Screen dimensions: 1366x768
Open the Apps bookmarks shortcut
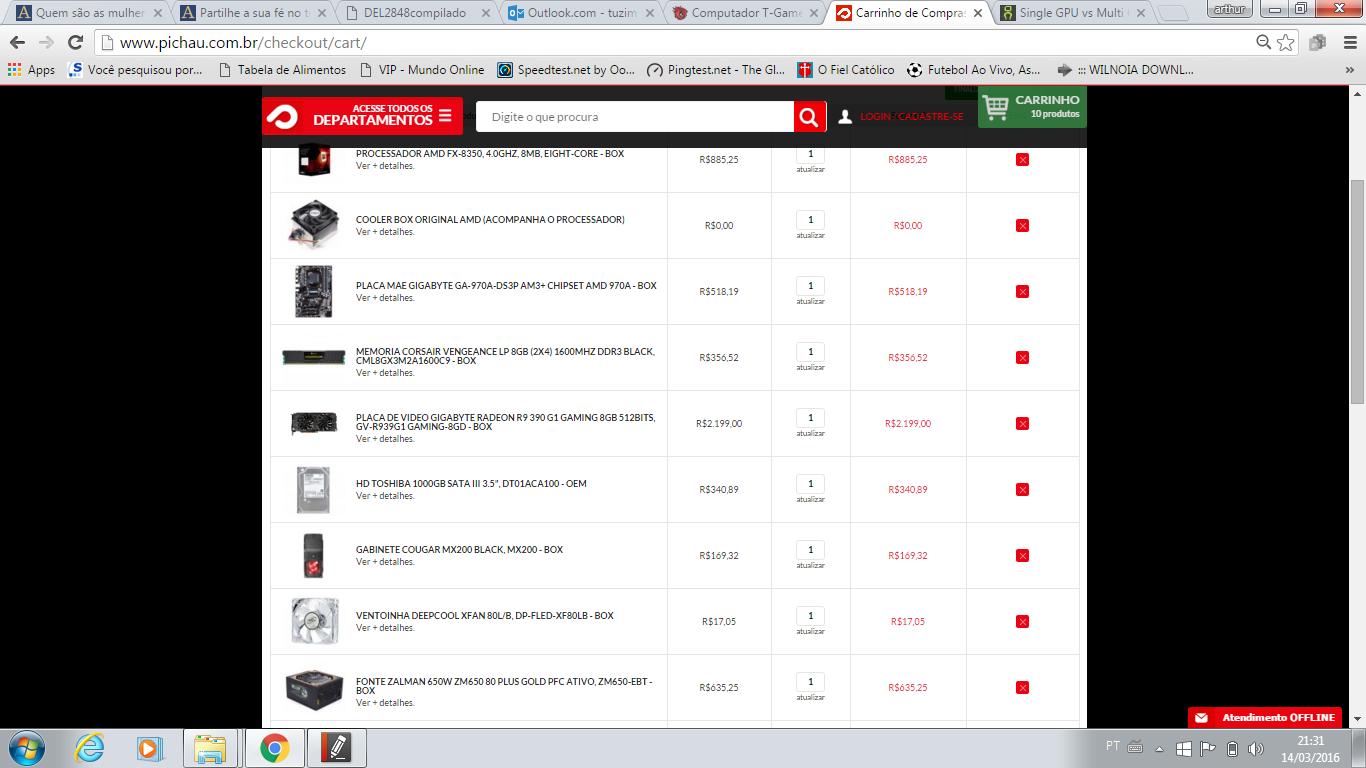(31, 70)
